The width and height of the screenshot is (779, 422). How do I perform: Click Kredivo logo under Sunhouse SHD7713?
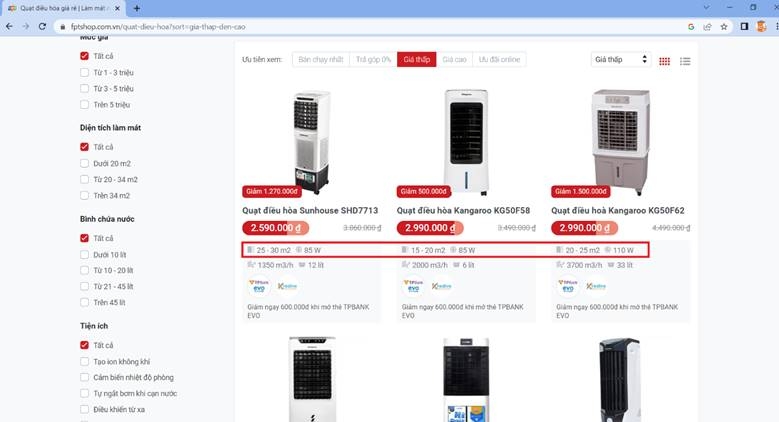point(287,286)
